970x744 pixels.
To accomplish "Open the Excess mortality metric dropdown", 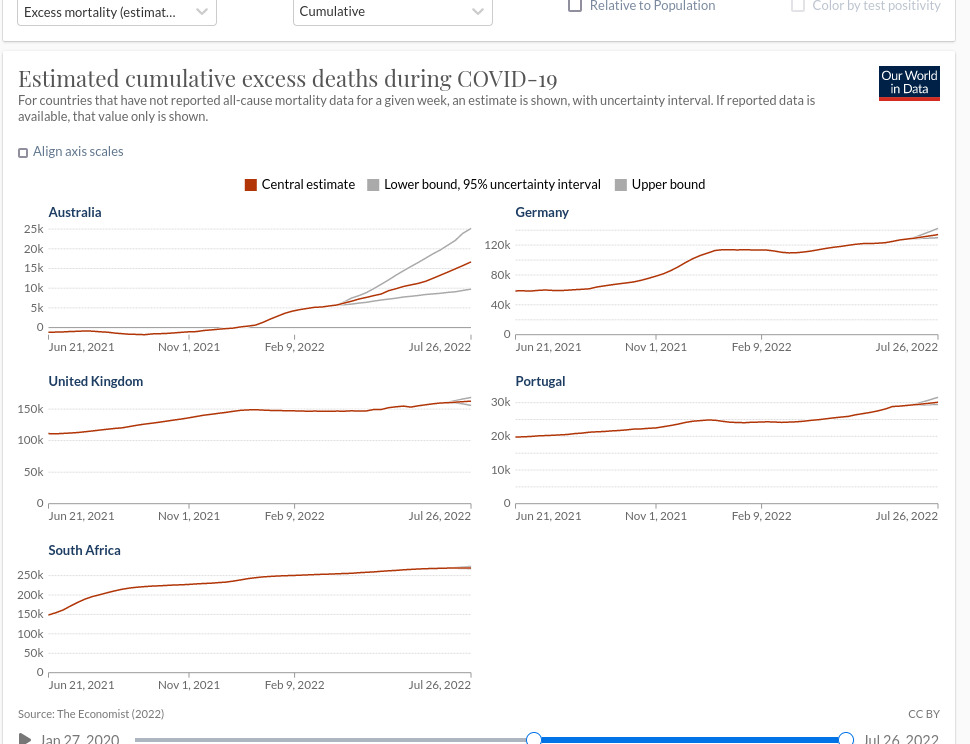I will 116,12.
